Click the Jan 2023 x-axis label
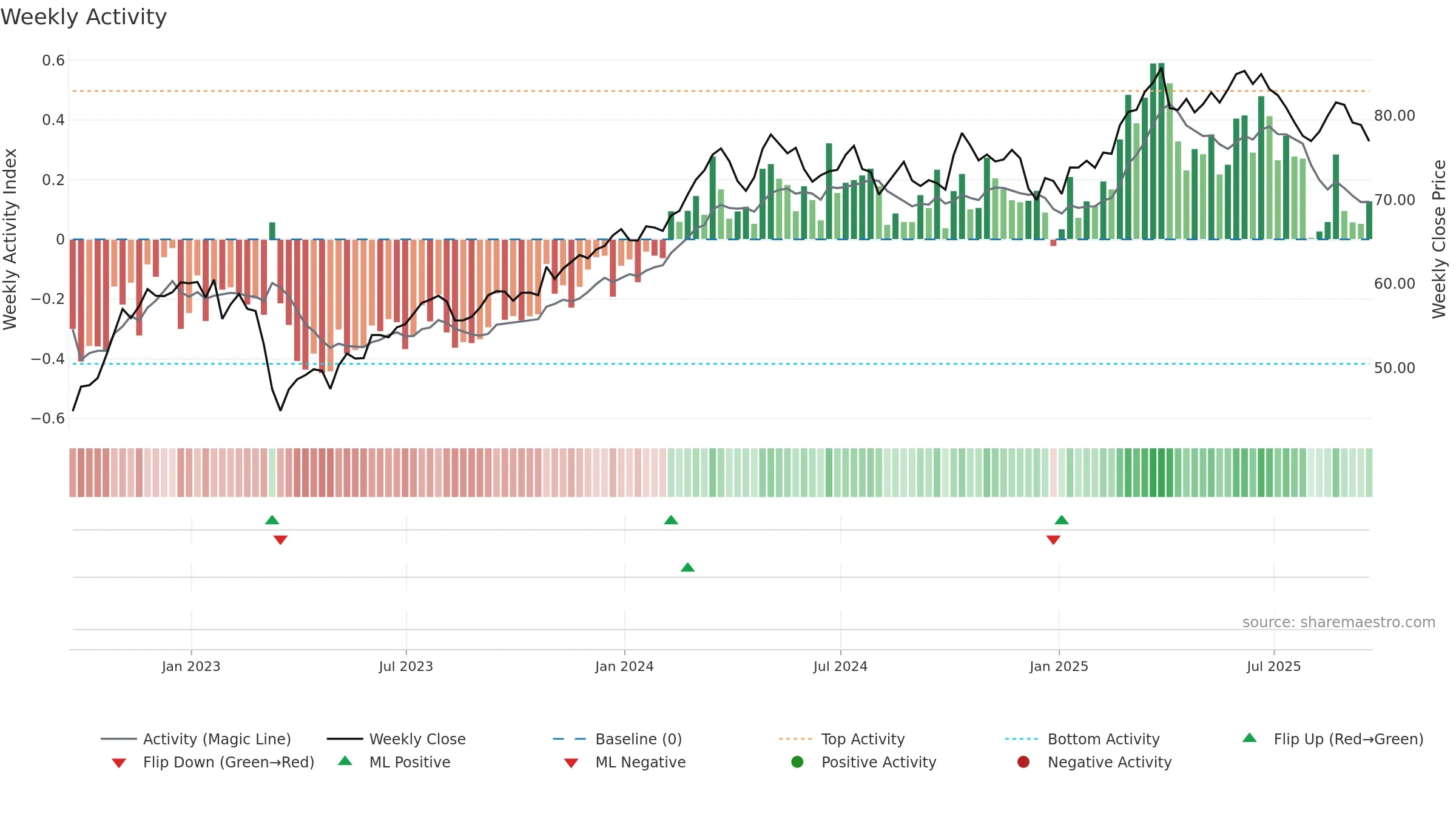The width and height of the screenshot is (1456, 819). [191, 666]
